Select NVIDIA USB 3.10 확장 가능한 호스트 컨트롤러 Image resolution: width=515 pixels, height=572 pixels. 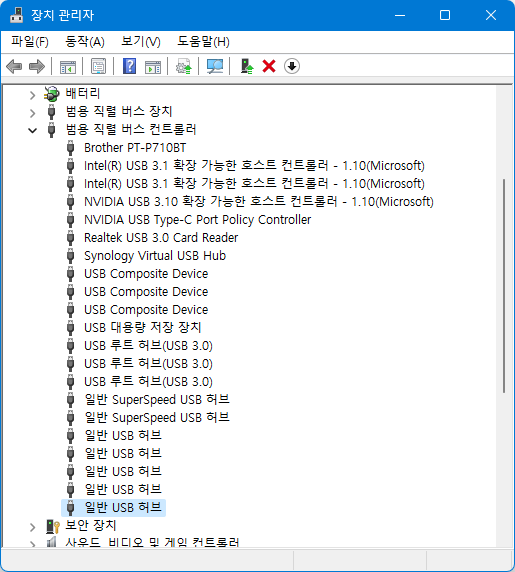259,202
